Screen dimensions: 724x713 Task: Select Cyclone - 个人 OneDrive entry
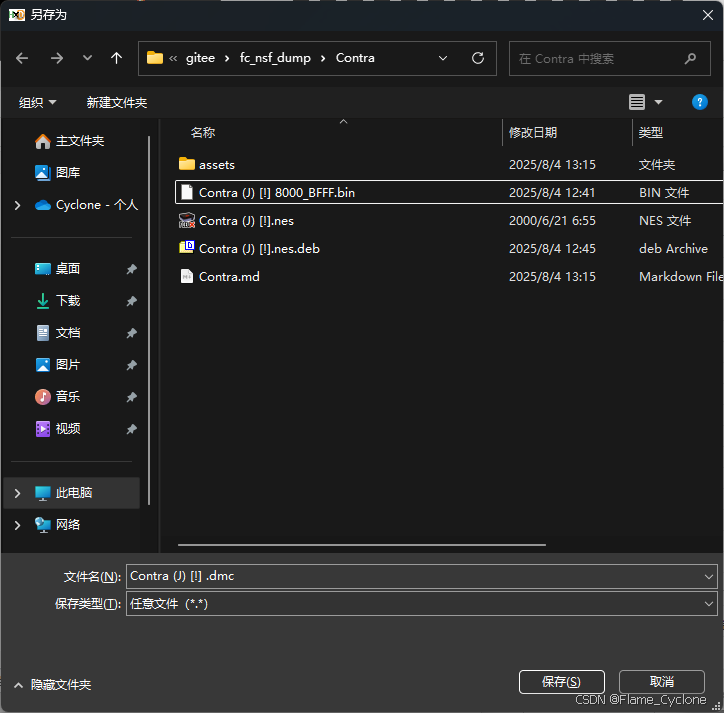(x=86, y=205)
